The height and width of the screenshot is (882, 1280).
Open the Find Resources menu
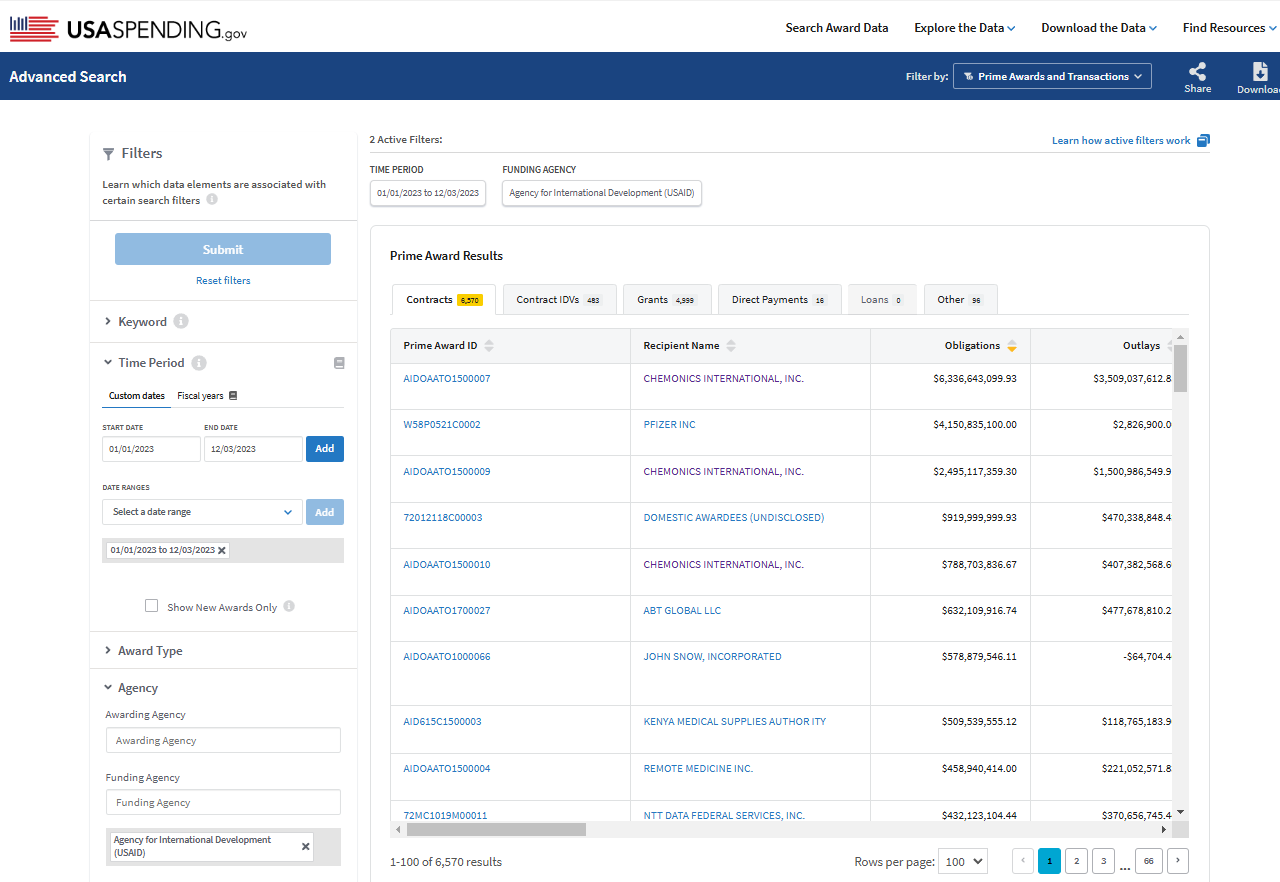pos(1229,28)
